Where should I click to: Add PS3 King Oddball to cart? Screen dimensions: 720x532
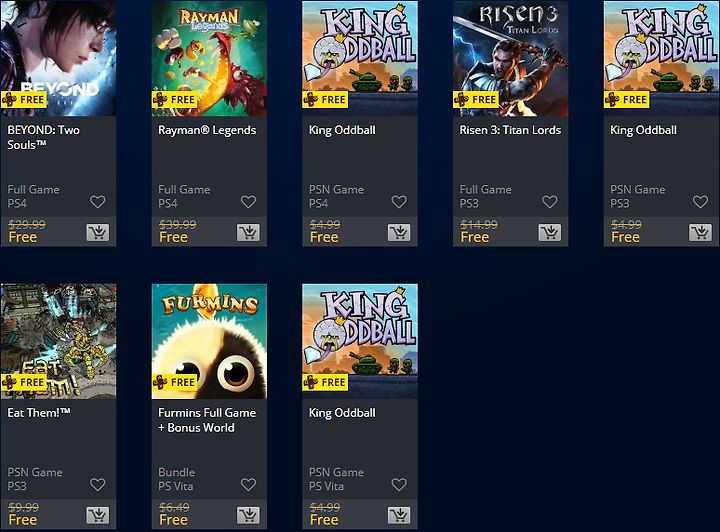(x=700, y=233)
